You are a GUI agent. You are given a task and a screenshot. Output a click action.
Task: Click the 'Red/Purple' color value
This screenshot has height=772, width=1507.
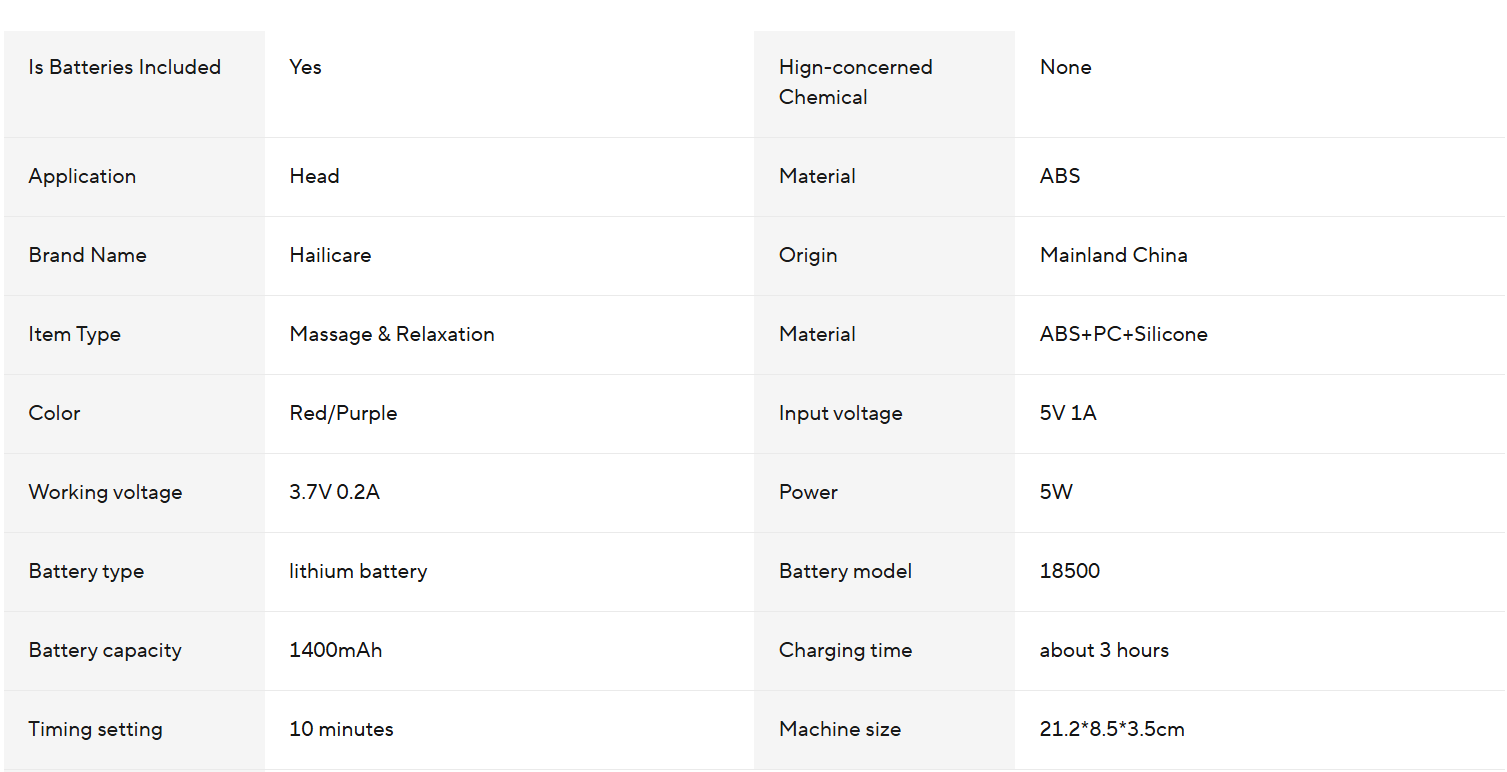[x=343, y=413]
